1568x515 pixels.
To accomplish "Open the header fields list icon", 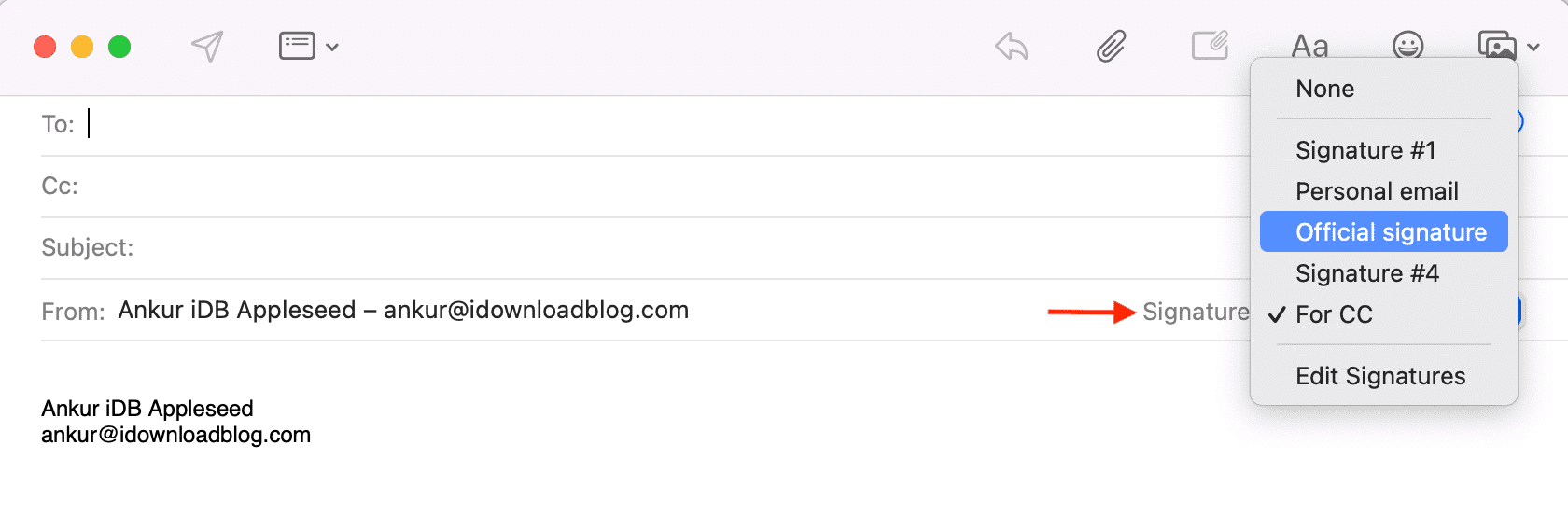I will pyautogui.click(x=297, y=46).
